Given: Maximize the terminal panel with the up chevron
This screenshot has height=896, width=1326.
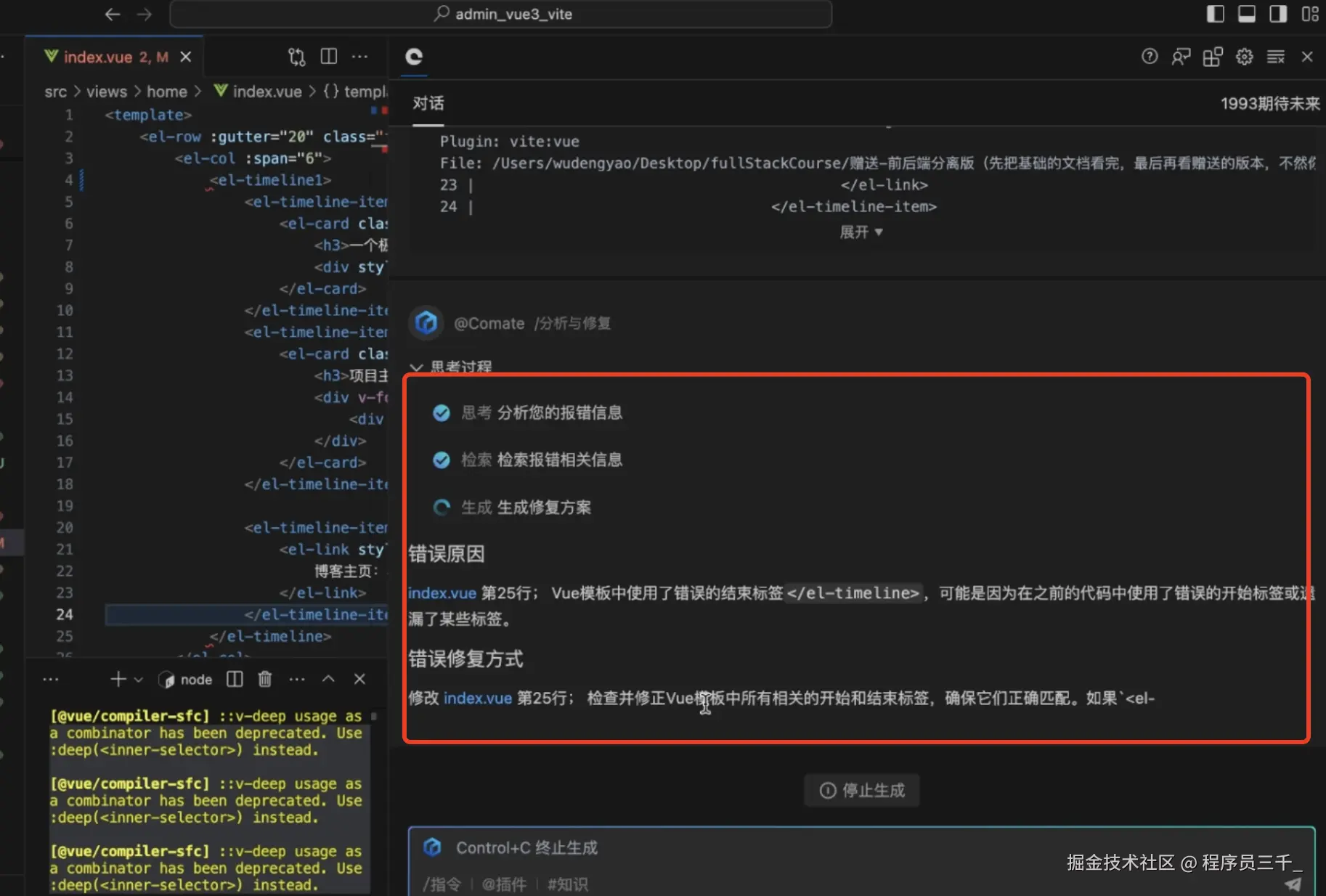Looking at the screenshot, I should (x=328, y=679).
